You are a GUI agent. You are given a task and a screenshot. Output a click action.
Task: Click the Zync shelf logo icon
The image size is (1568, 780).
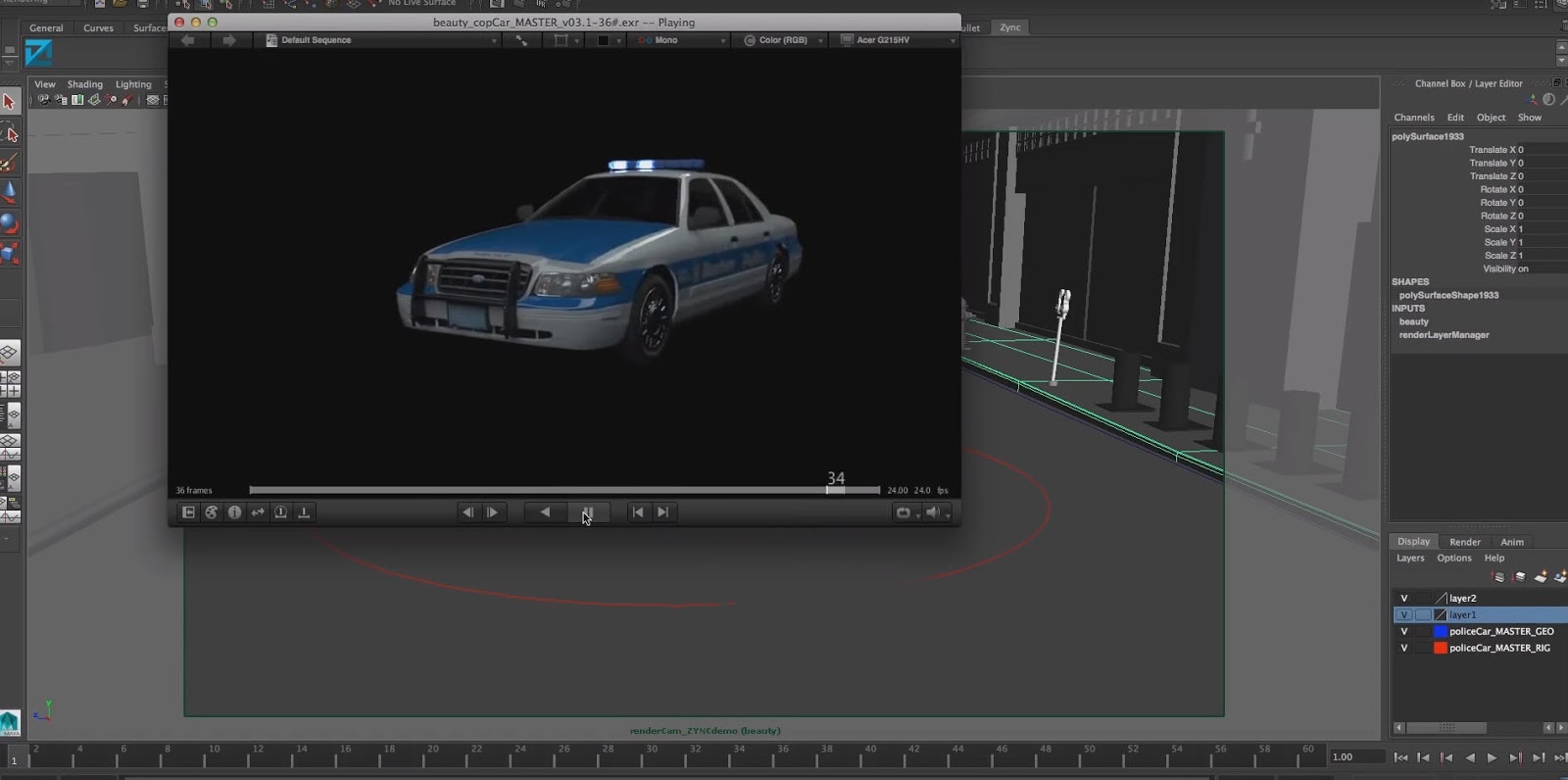[38, 54]
